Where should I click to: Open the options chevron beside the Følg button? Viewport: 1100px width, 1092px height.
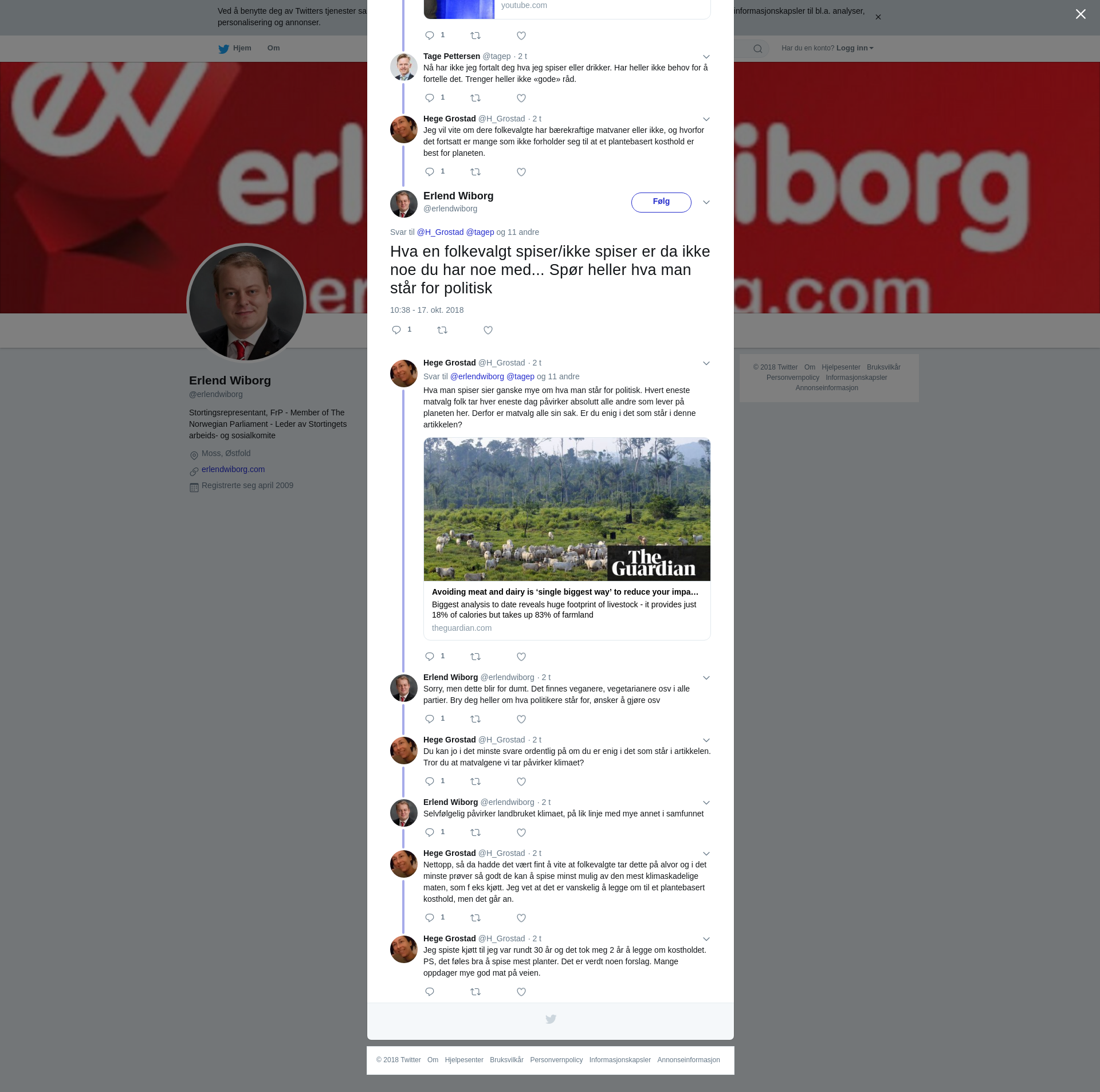(x=706, y=202)
